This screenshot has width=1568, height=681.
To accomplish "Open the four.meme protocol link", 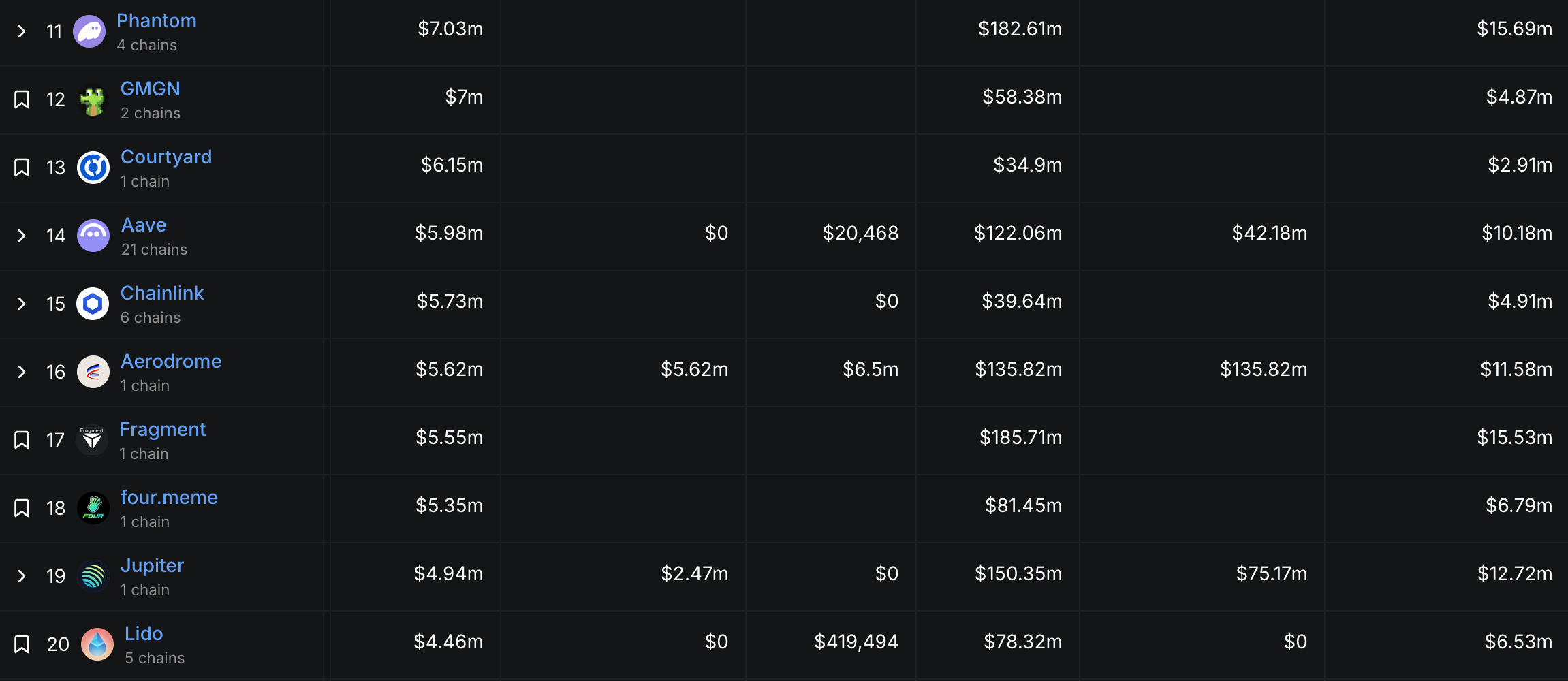I will pyautogui.click(x=169, y=497).
